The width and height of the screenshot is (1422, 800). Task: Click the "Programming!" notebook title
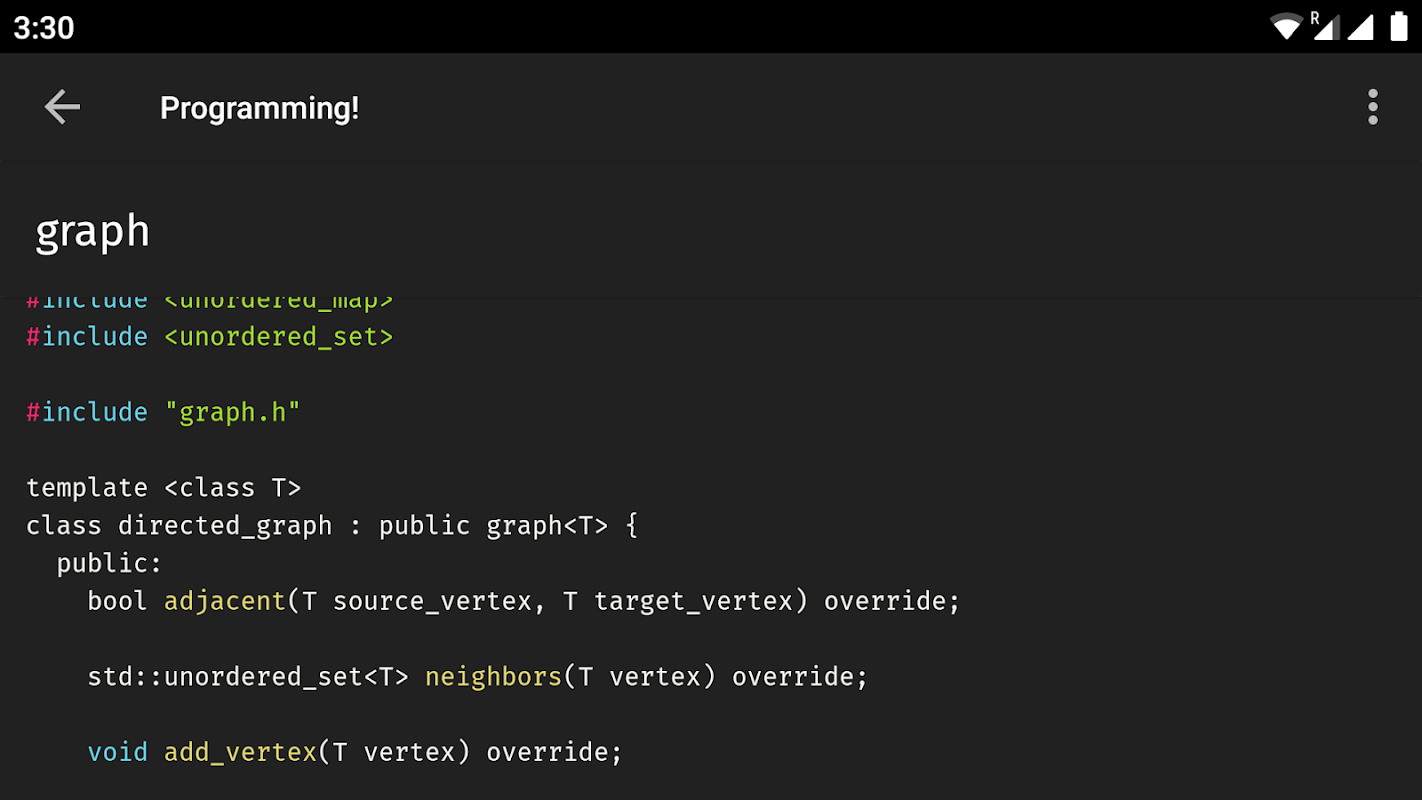(259, 108)
